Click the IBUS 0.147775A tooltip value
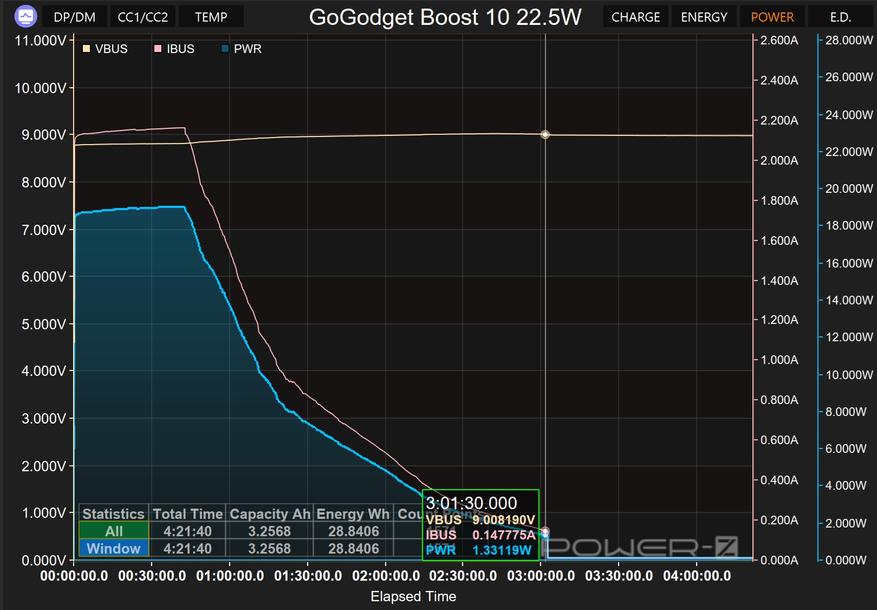Viewport: 877px width, 610px height. click(503, 535)
